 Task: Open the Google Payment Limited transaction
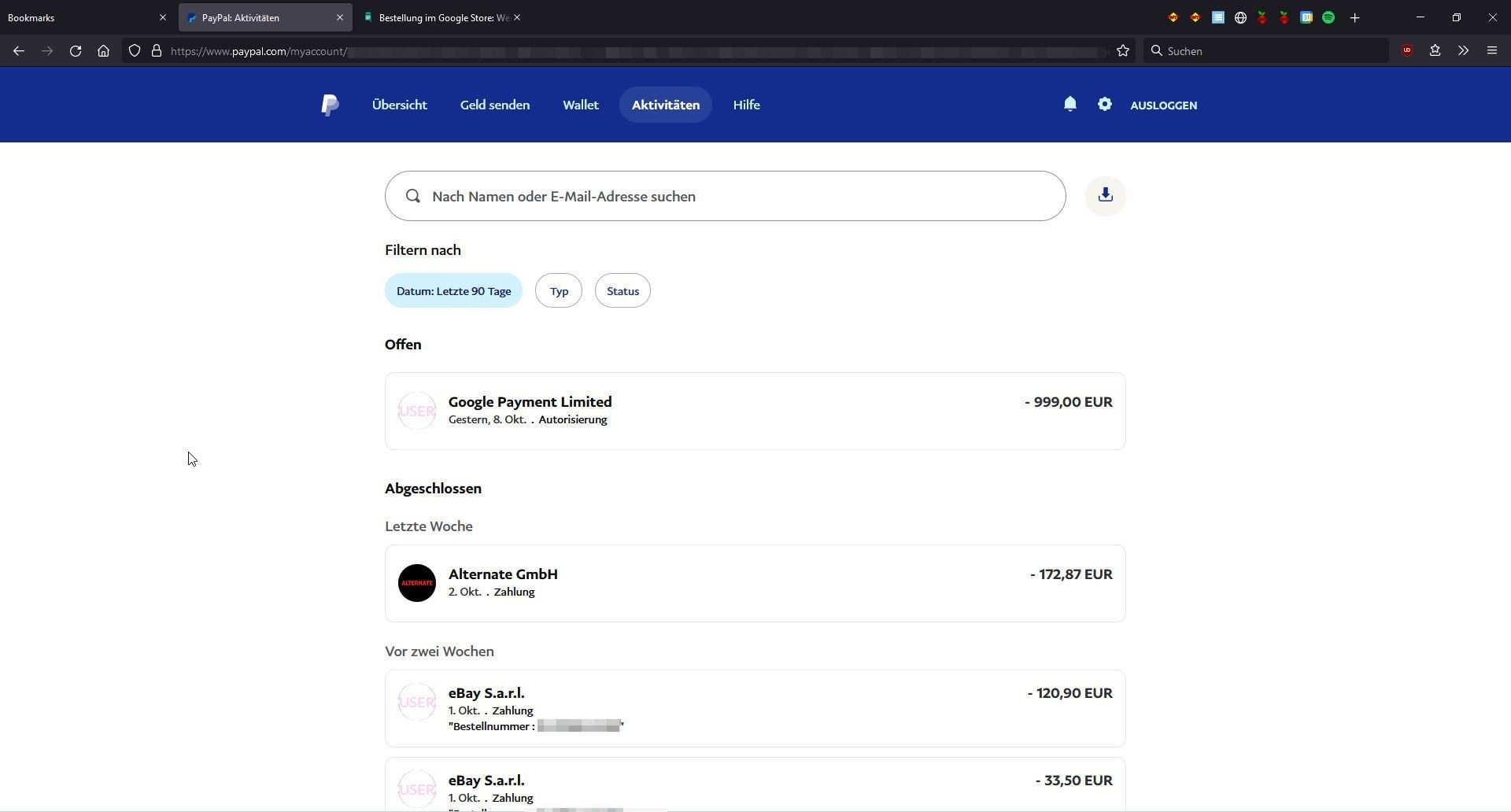click(755, 411)
